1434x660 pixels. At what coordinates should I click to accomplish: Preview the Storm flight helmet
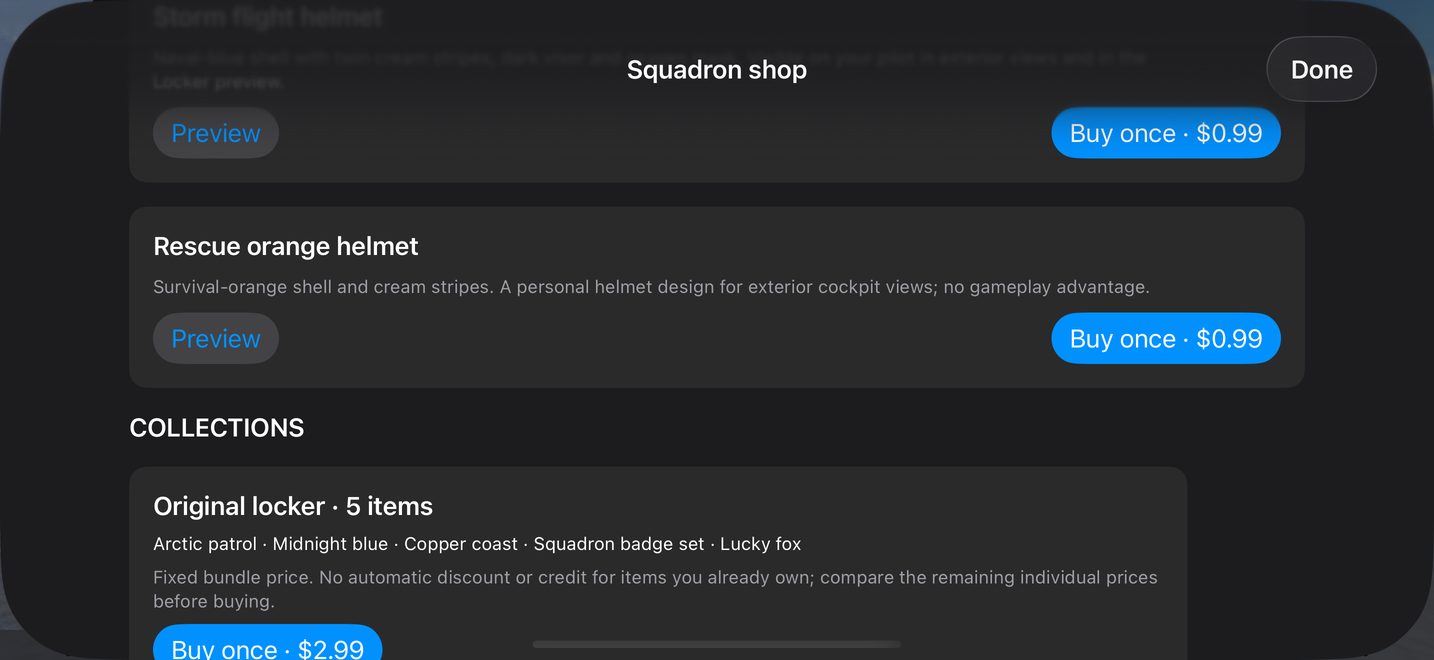tap(216, 133)
